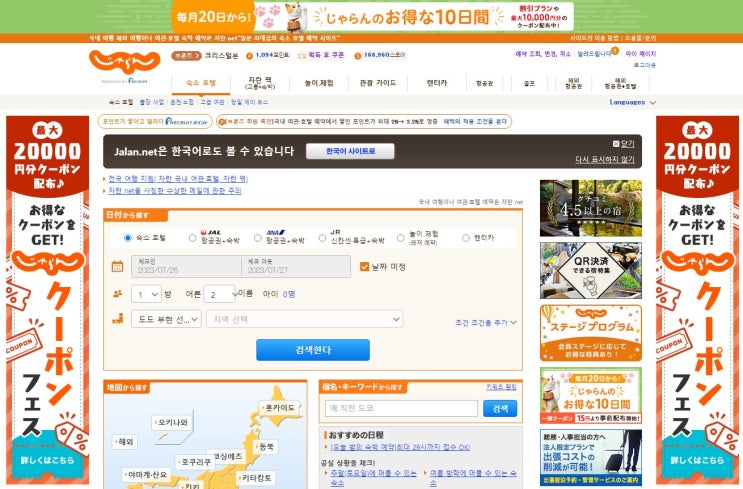The height and width of the screenshot is (489, 743).
Task: Click the keyword 검색 button
Action: coord(500,408)
